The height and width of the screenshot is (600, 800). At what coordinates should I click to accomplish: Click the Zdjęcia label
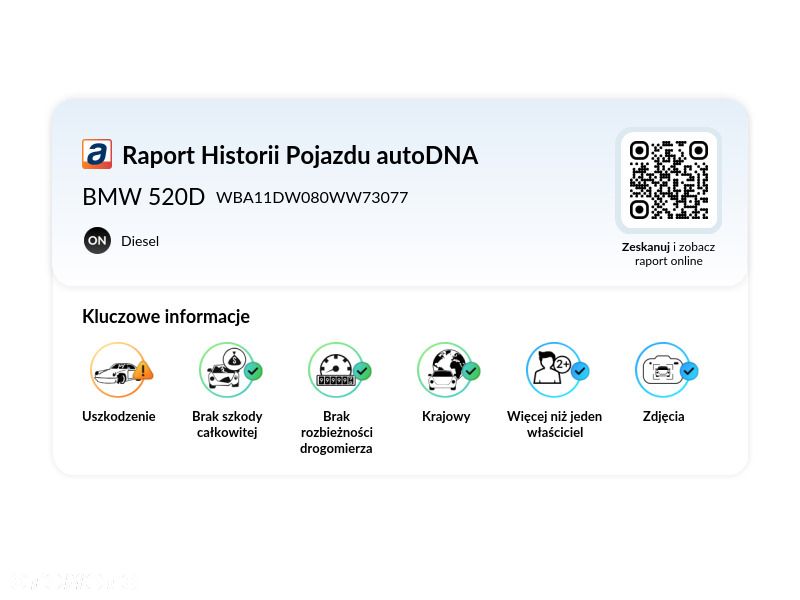pyautogui.click(x=663, y=416)
